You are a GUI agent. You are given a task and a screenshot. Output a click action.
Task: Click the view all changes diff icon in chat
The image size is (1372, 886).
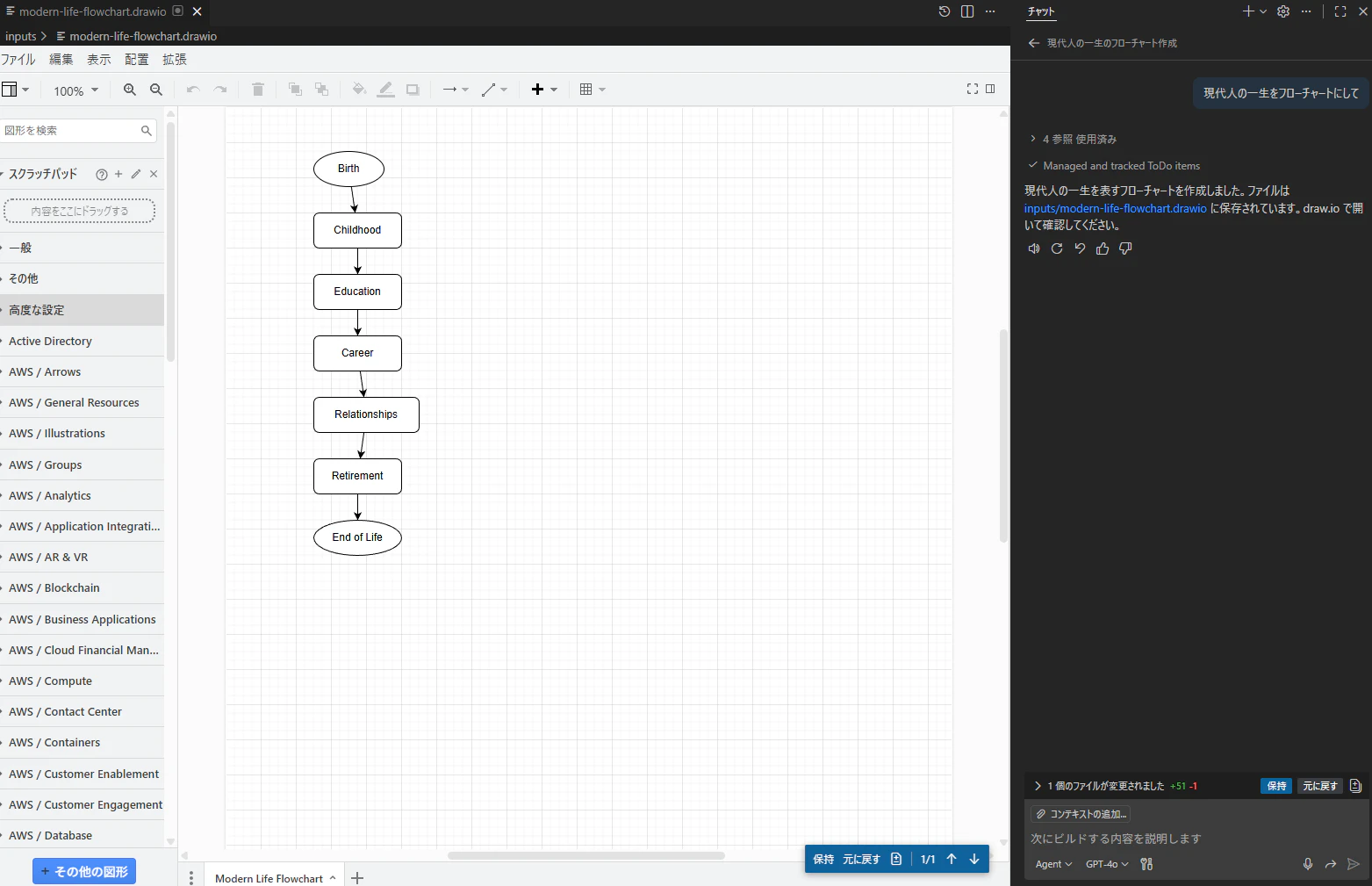pyautogui.click(x=1355, y=786)
